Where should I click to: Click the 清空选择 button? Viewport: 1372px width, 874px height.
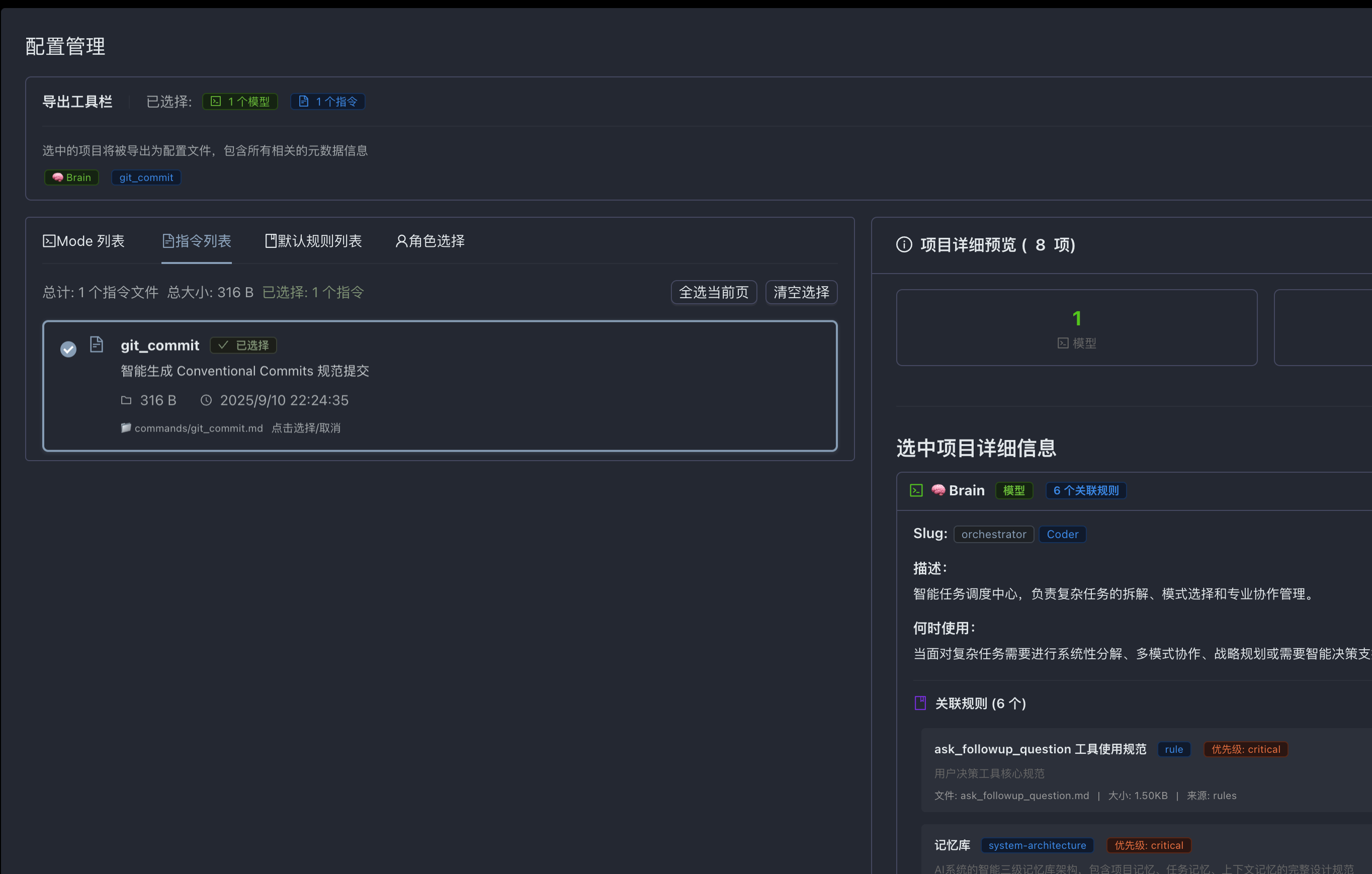[802, 292]
